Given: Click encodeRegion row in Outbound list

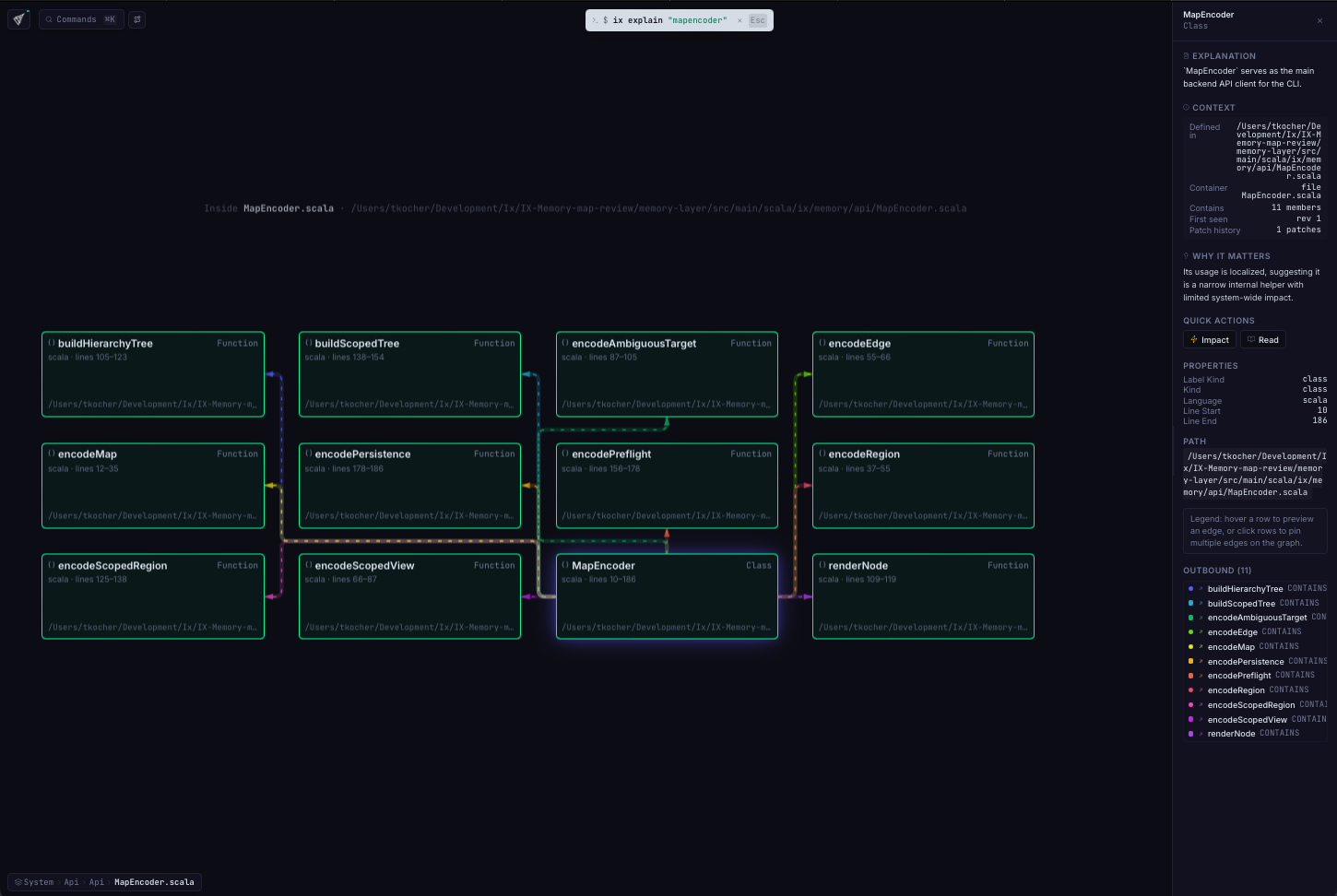Looking at the screenshot, I should pyautogui.click(x=1255, y=690).
